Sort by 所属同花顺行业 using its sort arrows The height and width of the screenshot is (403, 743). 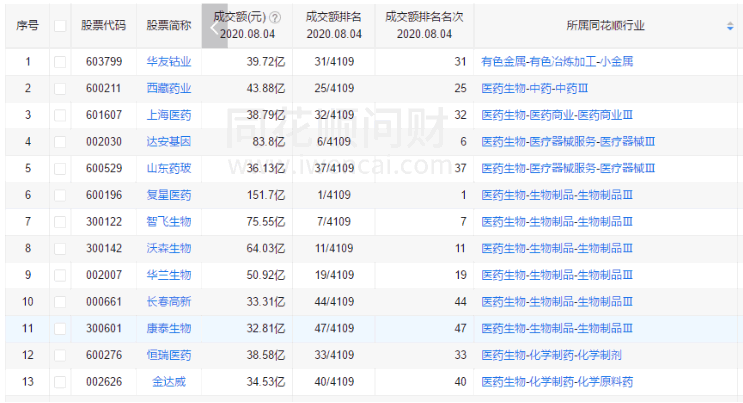pyautogui.click(x=730, y=27)
